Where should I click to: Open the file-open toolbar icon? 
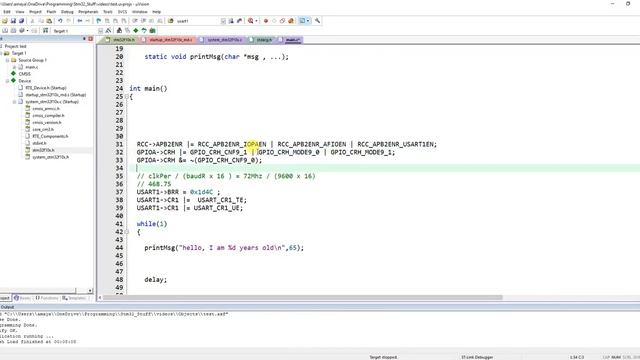click(5, 21)
